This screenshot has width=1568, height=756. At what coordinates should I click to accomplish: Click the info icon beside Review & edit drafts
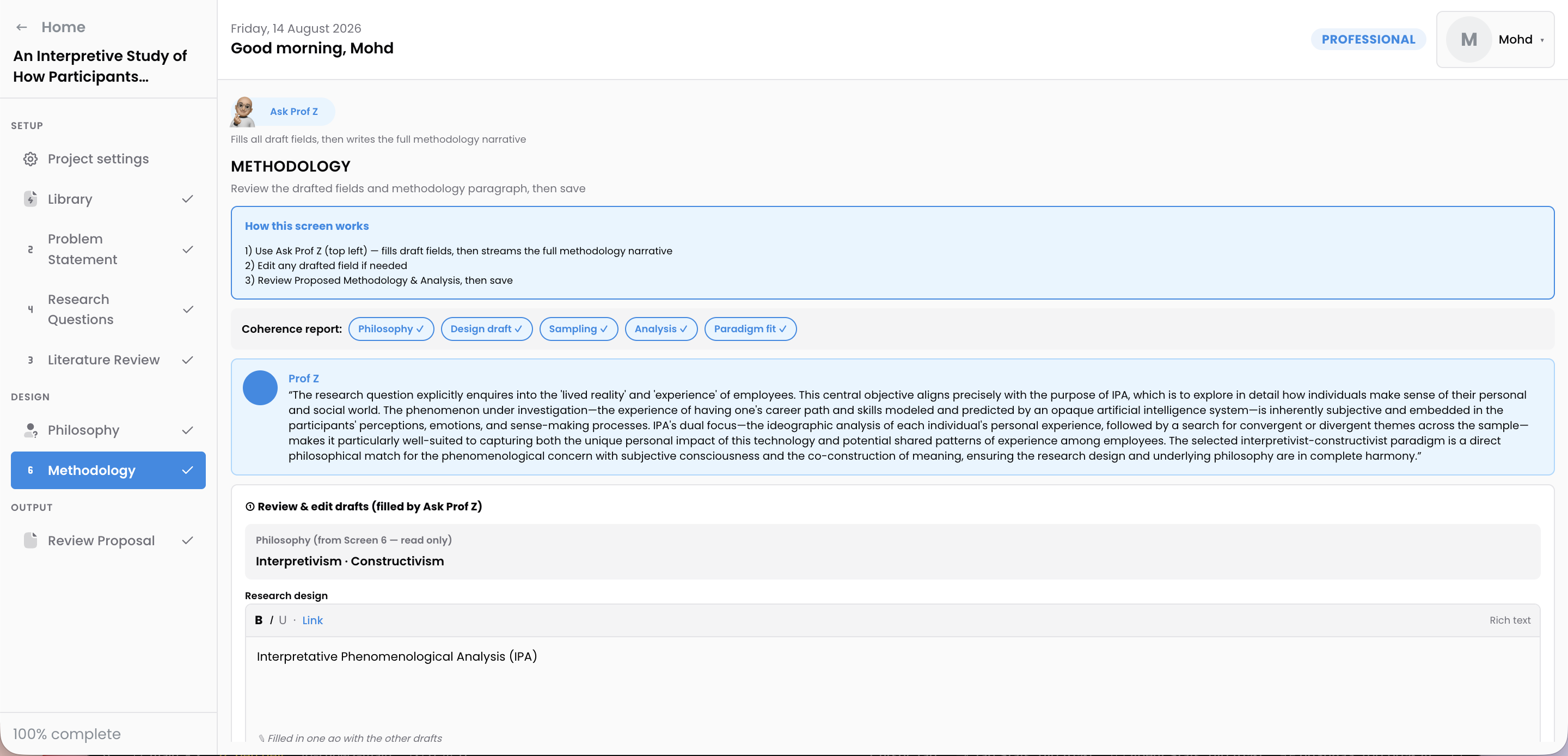pyautogui.click(x=249, y=507)
